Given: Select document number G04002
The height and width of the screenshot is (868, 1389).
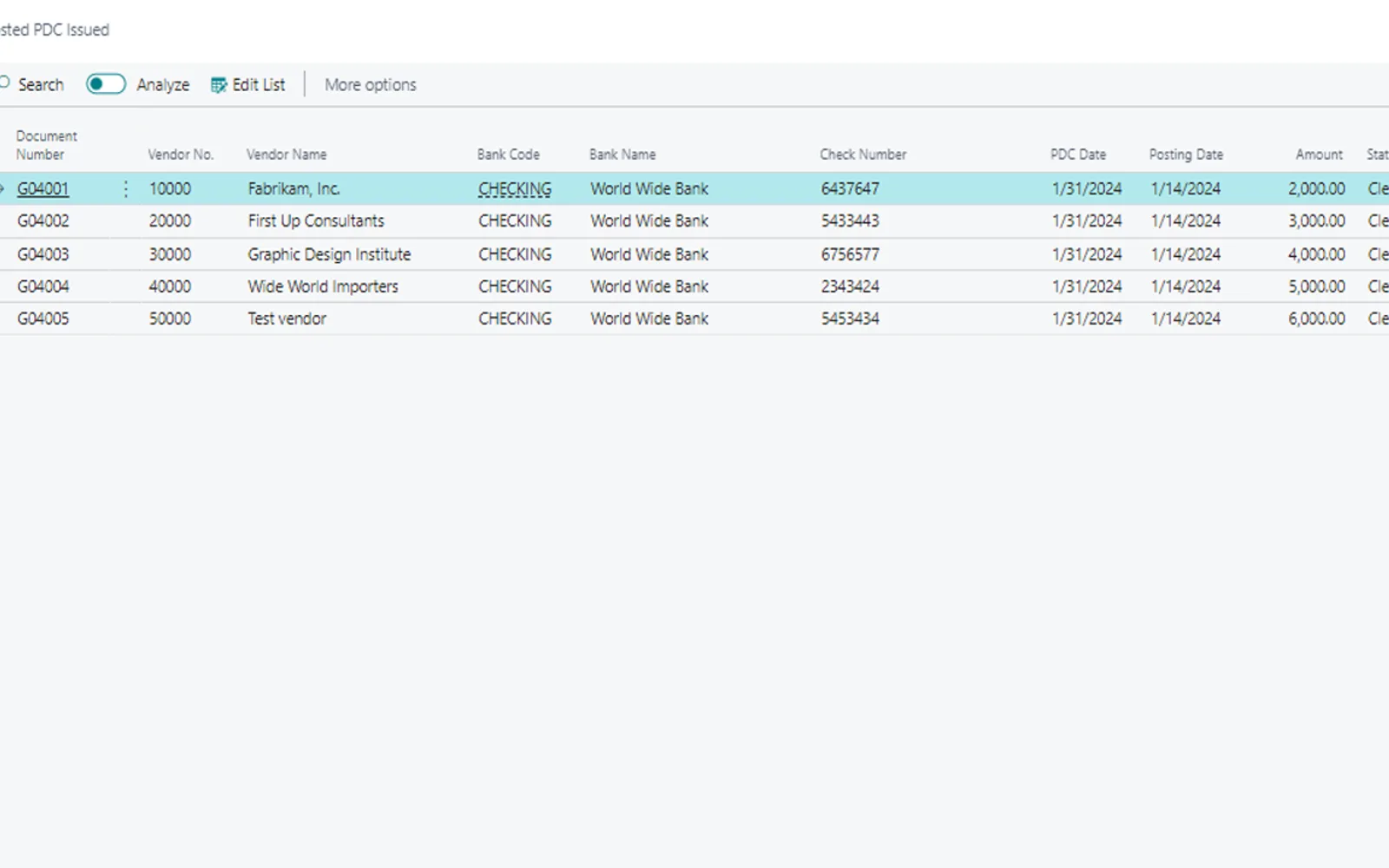Looking at the screenshot, I should coord(43,220).
